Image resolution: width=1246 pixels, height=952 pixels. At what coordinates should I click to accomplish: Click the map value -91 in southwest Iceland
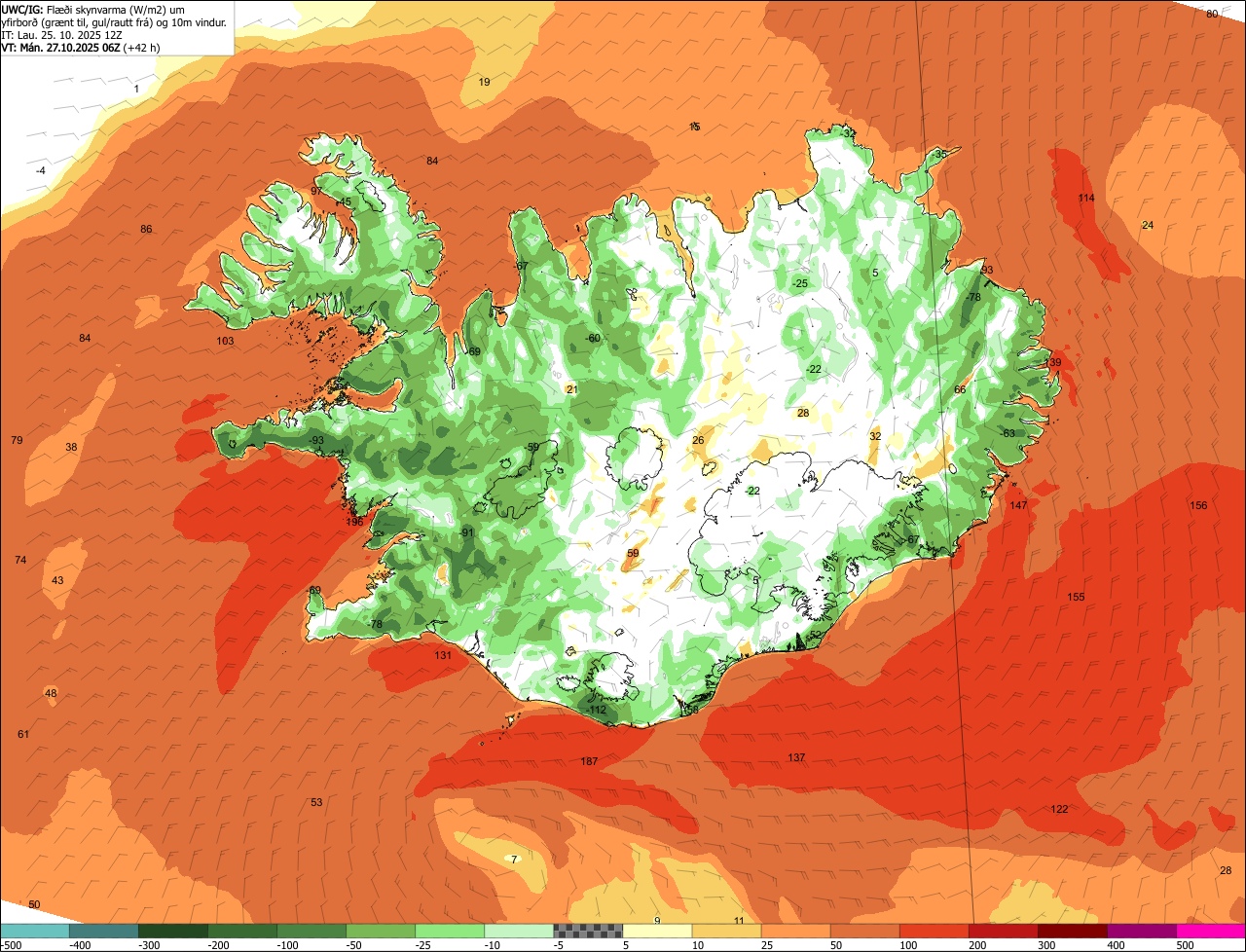466,532
